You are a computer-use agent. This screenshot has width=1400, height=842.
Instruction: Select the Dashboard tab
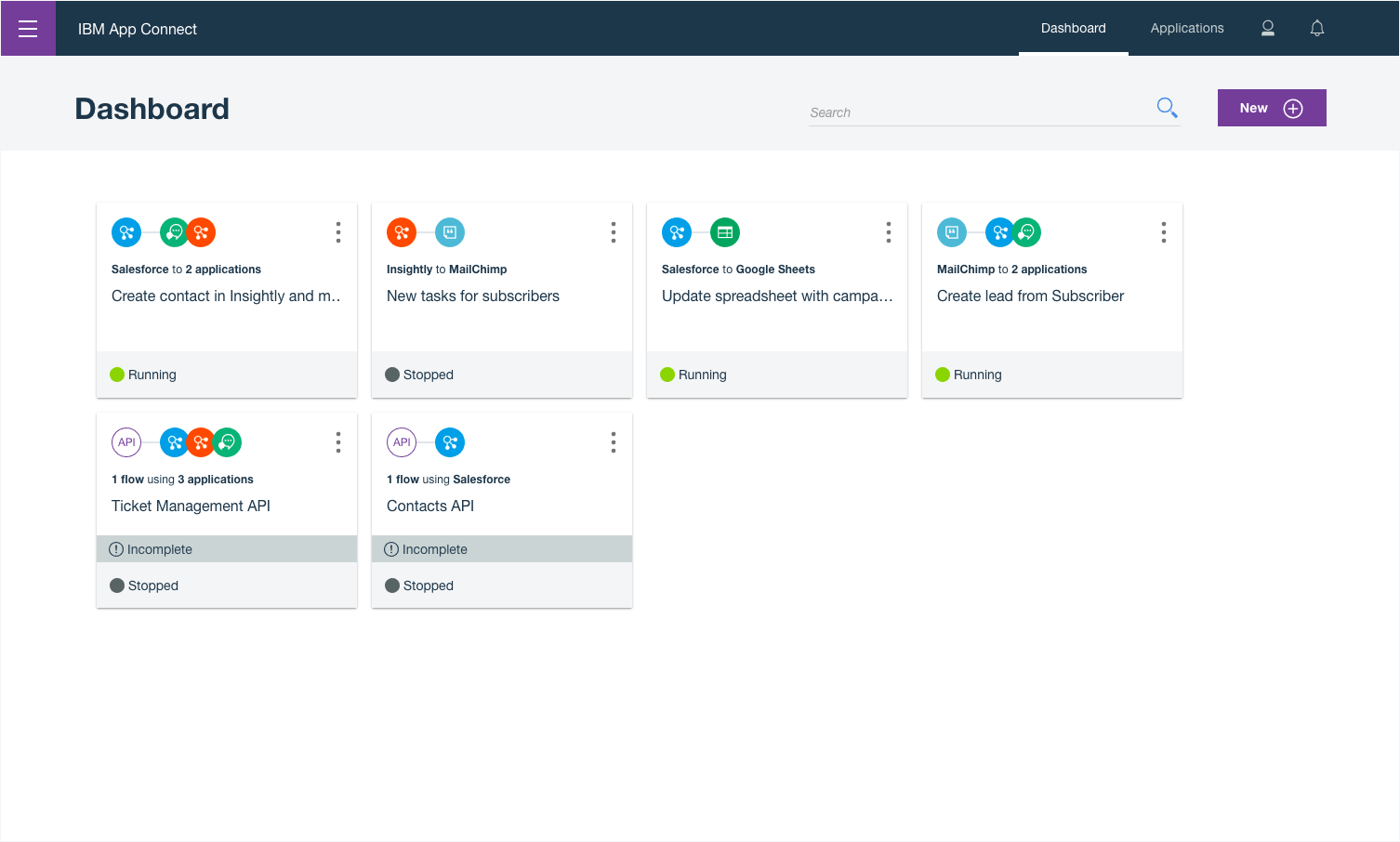(1073, 28)
